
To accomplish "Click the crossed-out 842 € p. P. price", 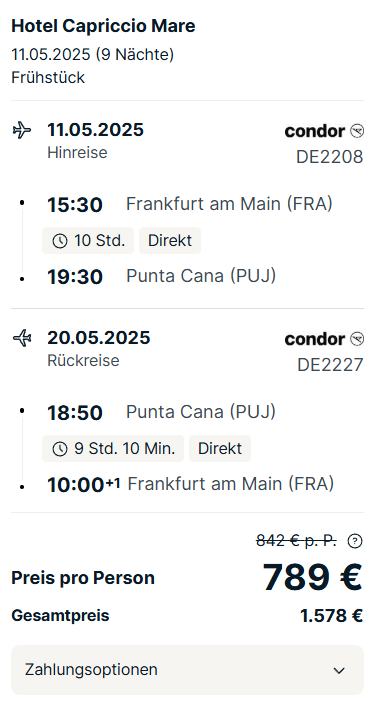I will 296,540.
